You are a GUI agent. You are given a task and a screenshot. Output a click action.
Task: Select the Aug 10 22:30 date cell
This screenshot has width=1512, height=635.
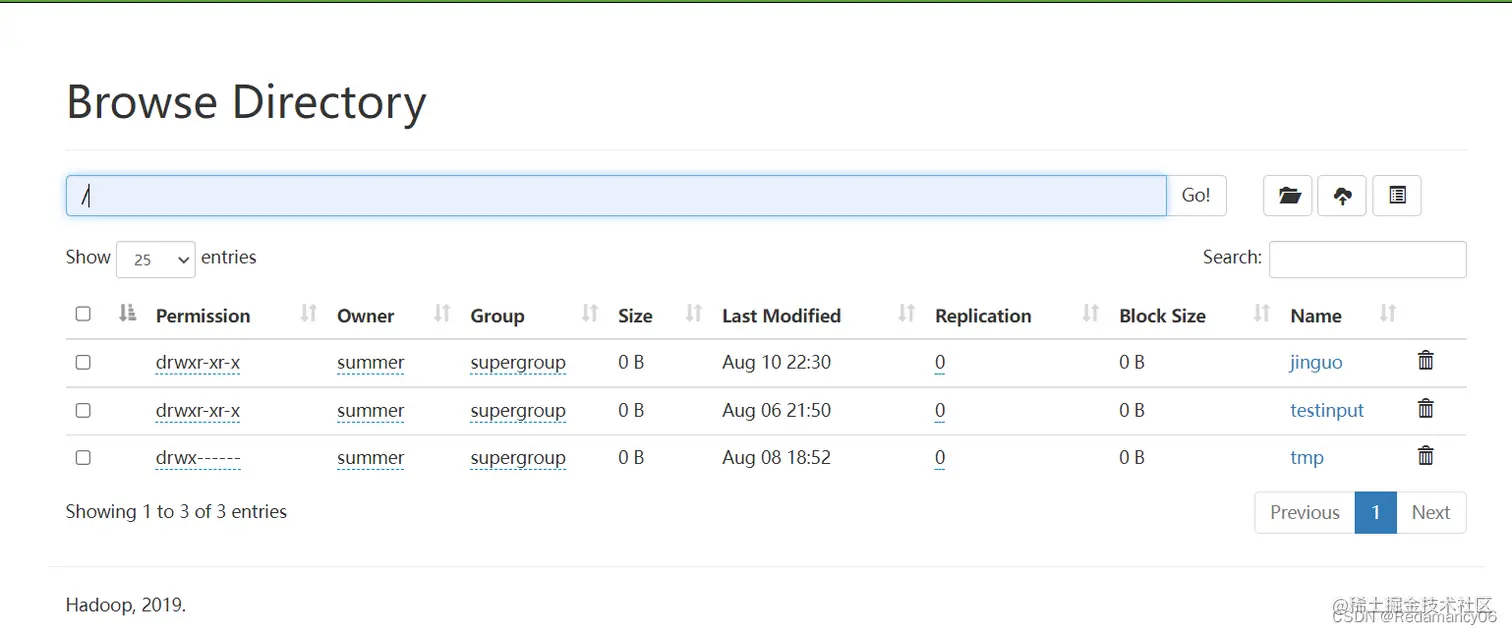pyautogui.click(x=776, y=362)
